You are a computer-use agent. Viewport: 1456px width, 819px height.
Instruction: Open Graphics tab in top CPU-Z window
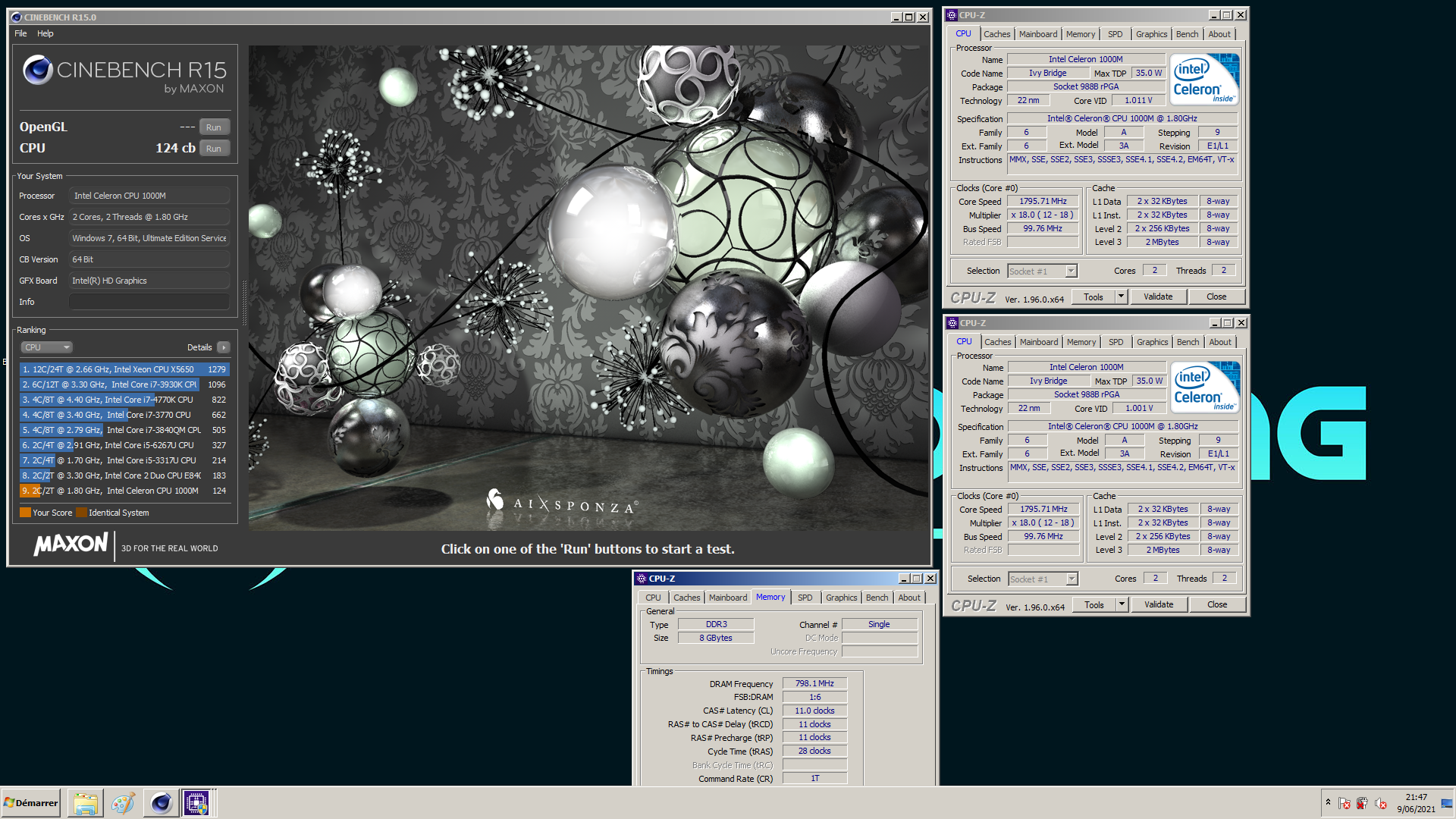click(1151, 34)
